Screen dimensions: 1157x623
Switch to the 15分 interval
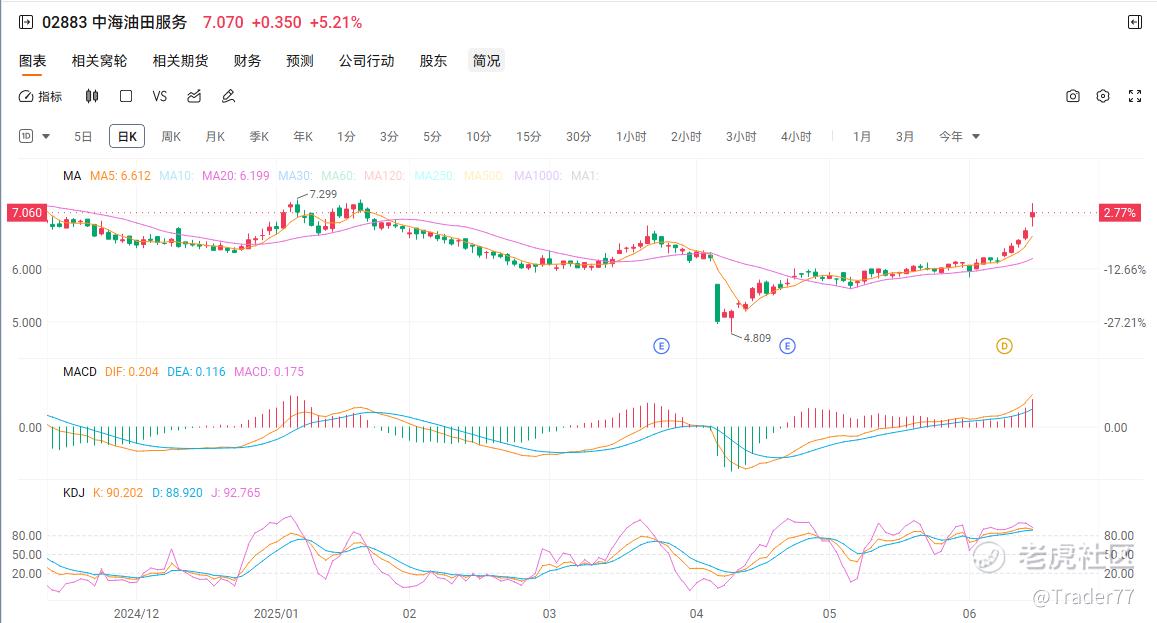pos(528,137)
